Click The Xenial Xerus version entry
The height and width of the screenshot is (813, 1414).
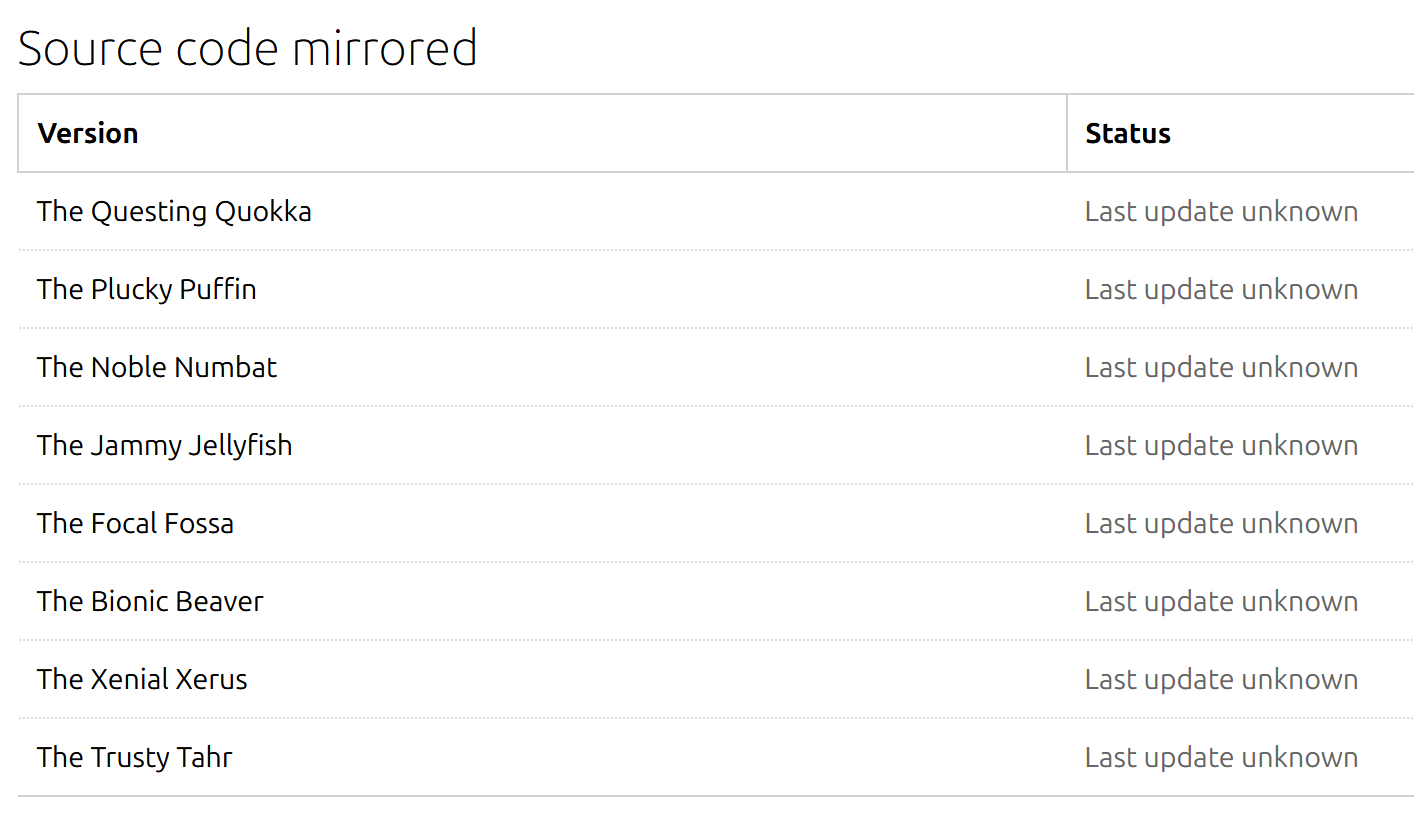point(143,679)
